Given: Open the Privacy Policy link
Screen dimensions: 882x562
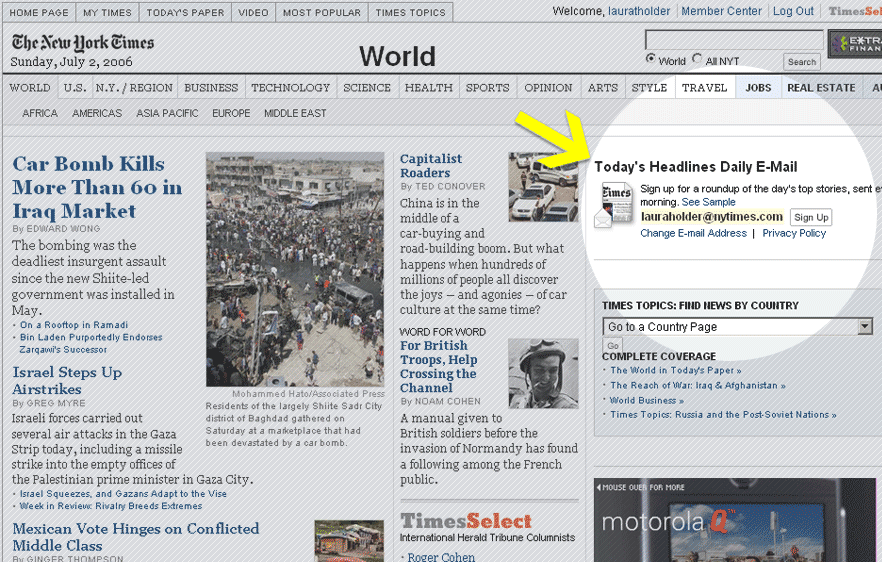Looking at the screenshot, I should 794,233.
